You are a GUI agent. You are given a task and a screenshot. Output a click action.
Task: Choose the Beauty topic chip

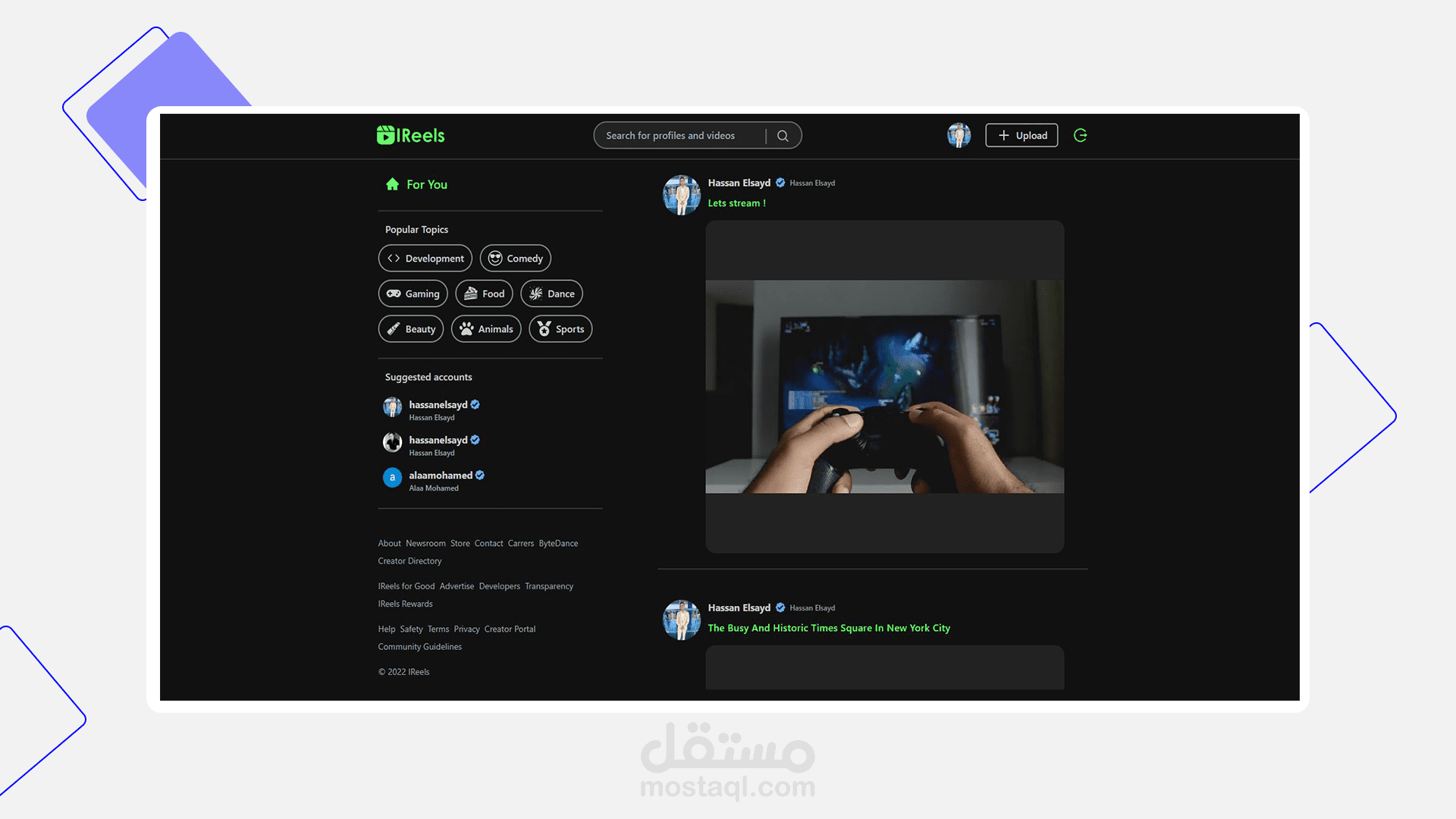pyautogui.click(x=411, y=329)
